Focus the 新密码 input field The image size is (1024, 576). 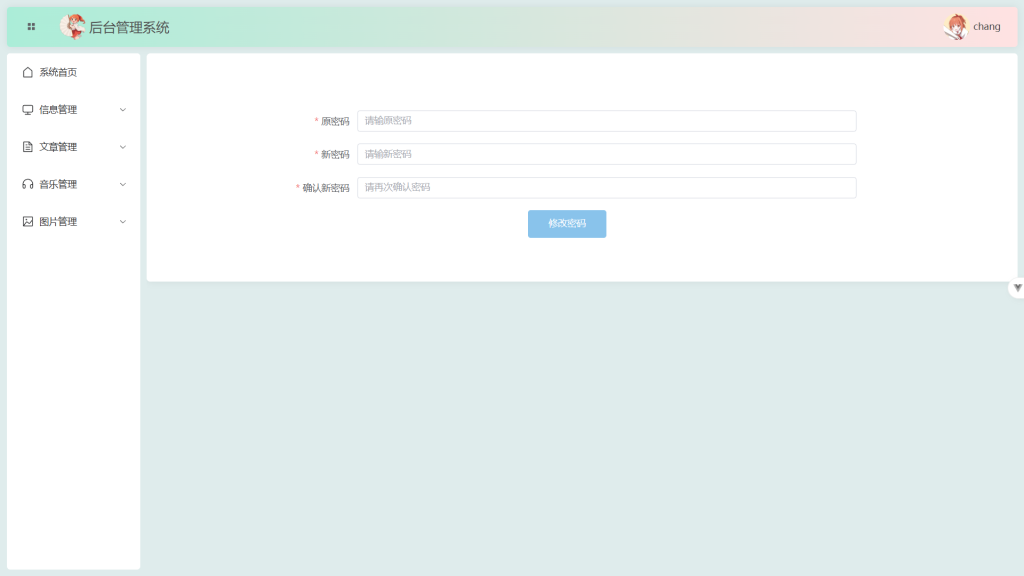pyautogui.click(x=606, y=154)
